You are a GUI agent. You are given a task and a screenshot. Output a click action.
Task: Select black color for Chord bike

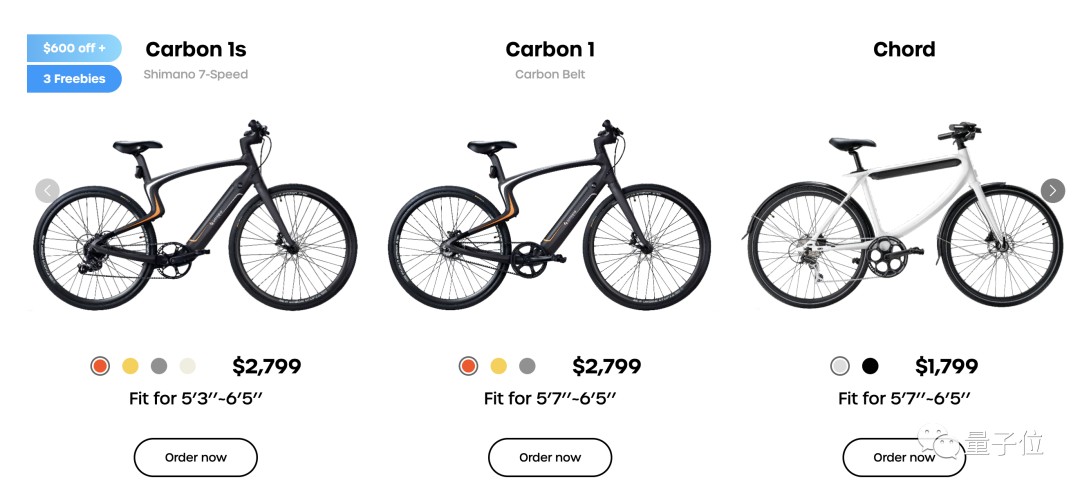click(870, 366)
